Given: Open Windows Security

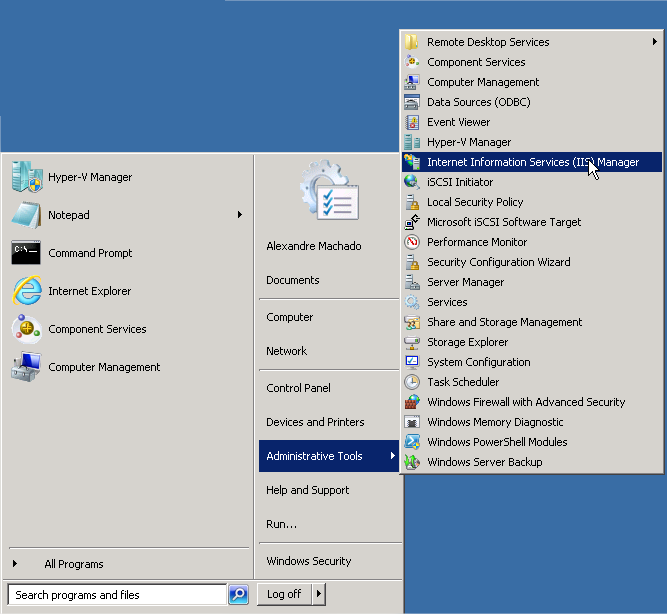Looking at the screenshot, I should pyautogui.click(x=309, y=561).
